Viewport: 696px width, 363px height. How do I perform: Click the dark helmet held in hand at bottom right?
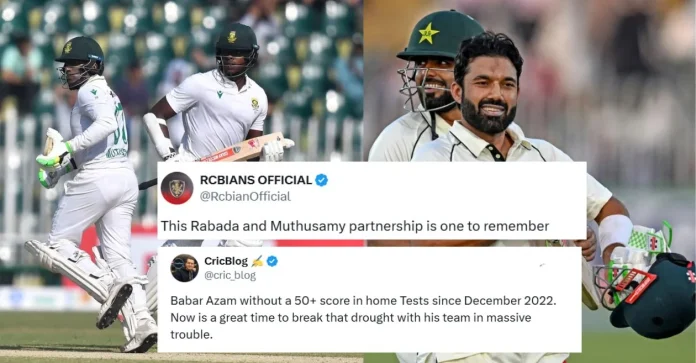650,295
